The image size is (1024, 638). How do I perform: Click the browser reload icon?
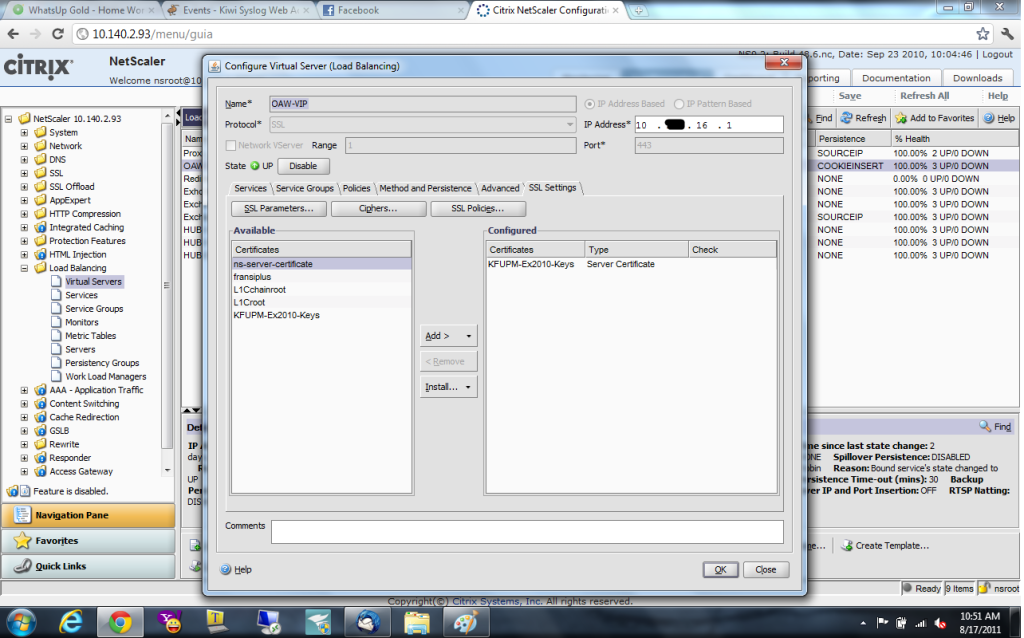[x=57, y=34]
